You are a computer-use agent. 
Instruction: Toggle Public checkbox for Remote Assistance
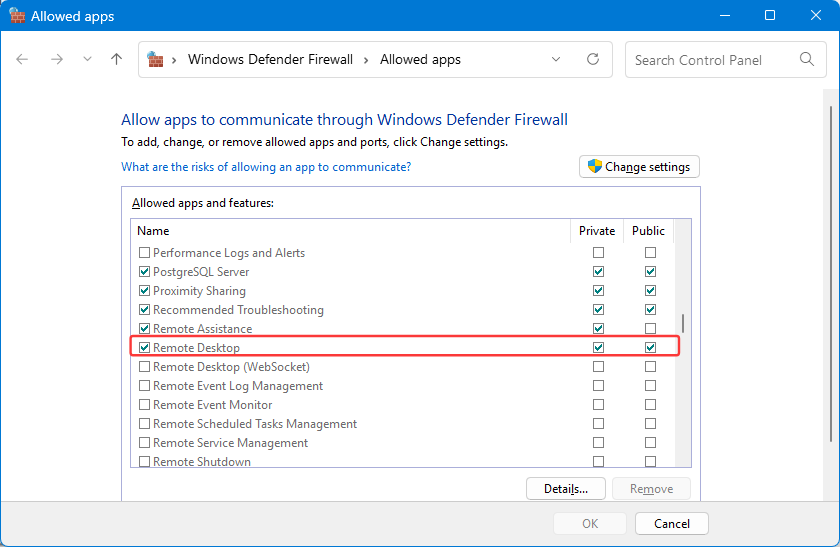click(650, 329)
